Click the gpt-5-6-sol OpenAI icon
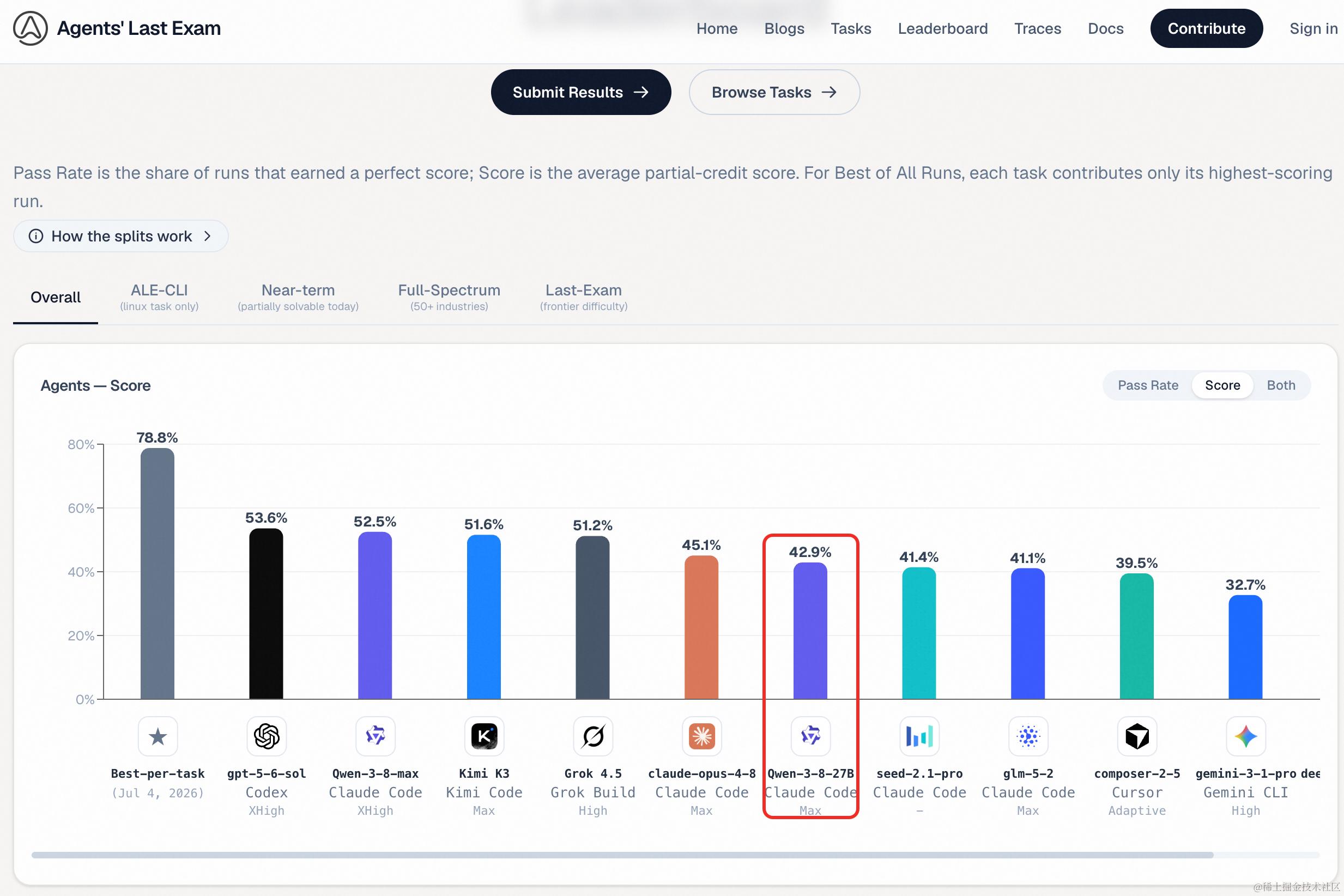This screenshot has width=1344, height=896. click(x=267, y=736)
